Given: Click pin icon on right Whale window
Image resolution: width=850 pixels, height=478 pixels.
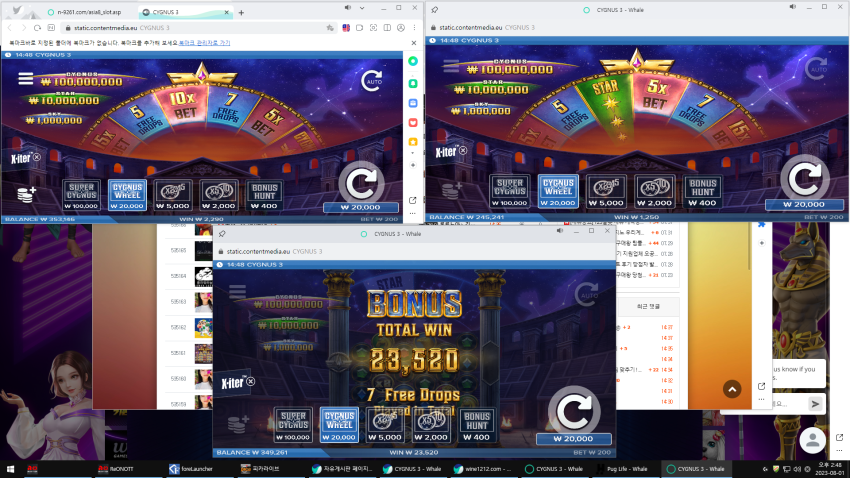Looking at the screenshot, I should (x=434, y=10).
